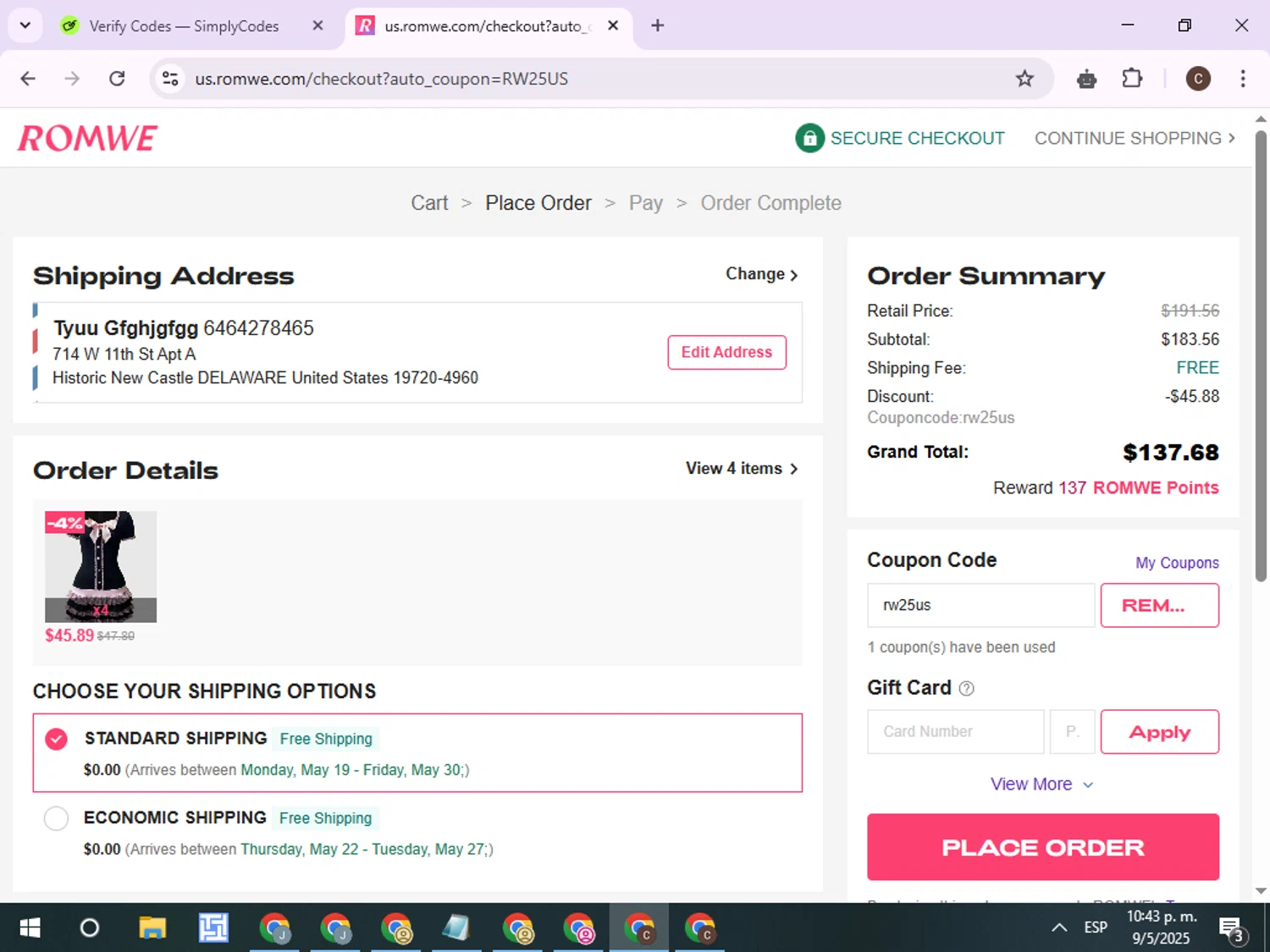Apply the gift card with Apply button

1159,732
